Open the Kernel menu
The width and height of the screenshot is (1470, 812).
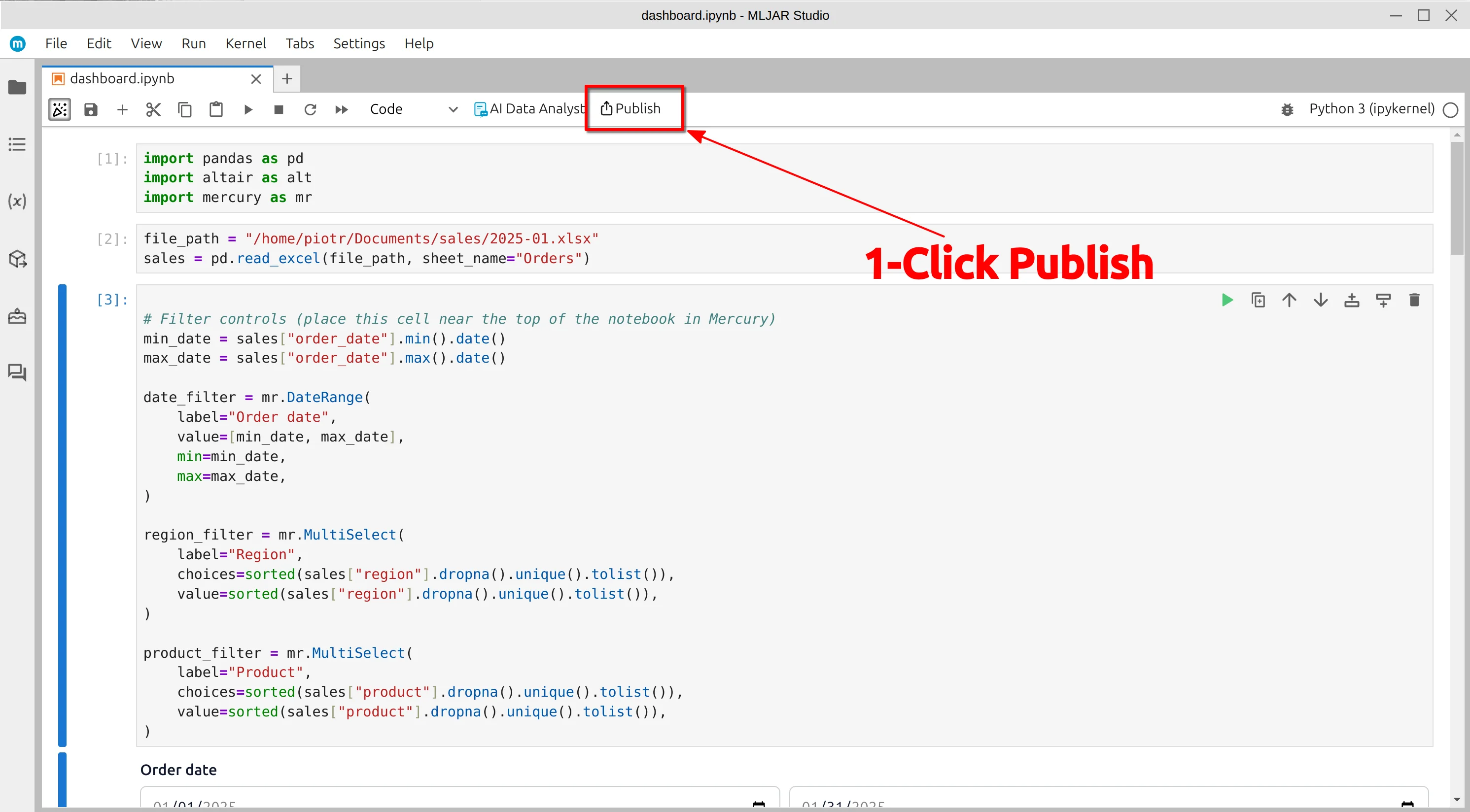245,43
